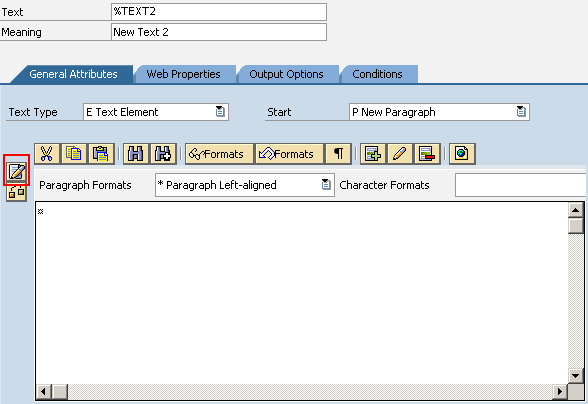This screenshot has width=588, height=404.
Task: Click the Change Field pencil icon
Action: pos(399,154)
